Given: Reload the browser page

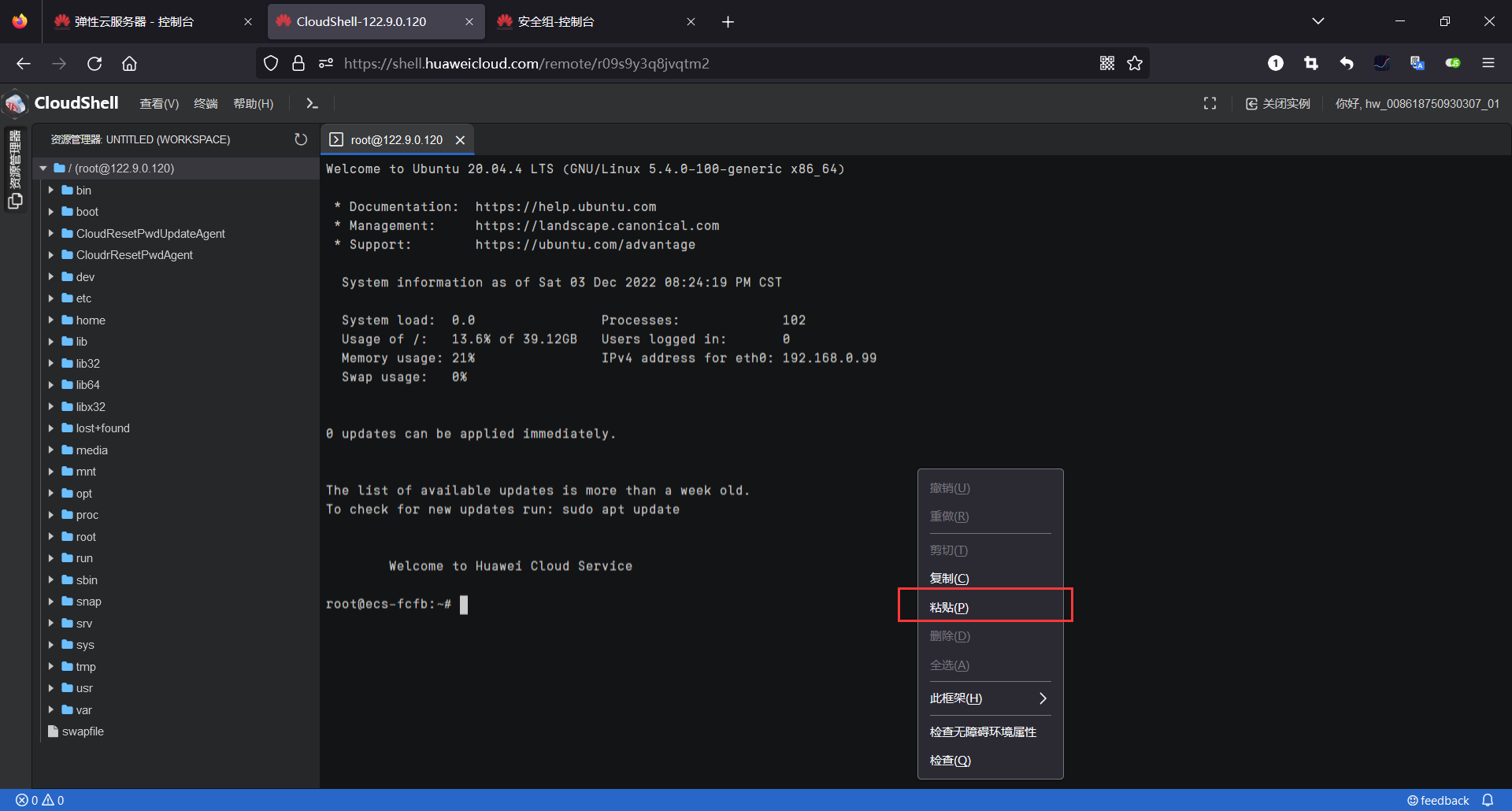Looking at the screenshot, I should click(x=94, y=64).
